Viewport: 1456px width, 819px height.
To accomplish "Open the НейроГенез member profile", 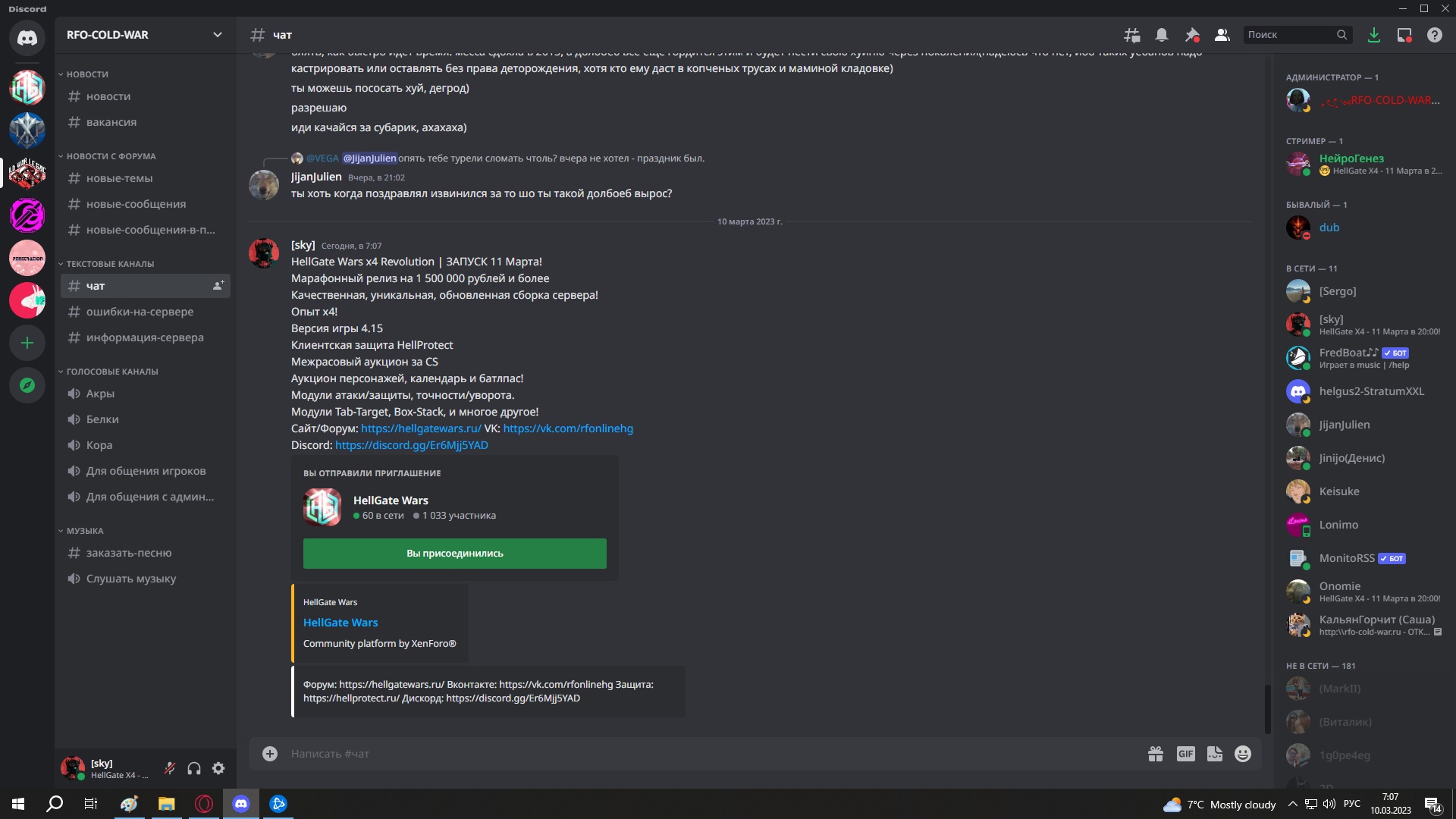I will [1364, 164].
